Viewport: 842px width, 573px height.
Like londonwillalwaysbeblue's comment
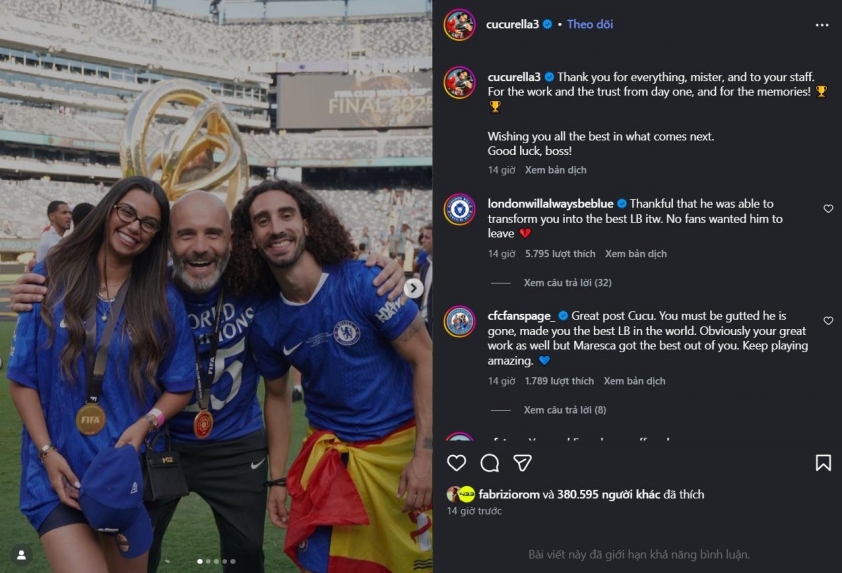(828, 209)
